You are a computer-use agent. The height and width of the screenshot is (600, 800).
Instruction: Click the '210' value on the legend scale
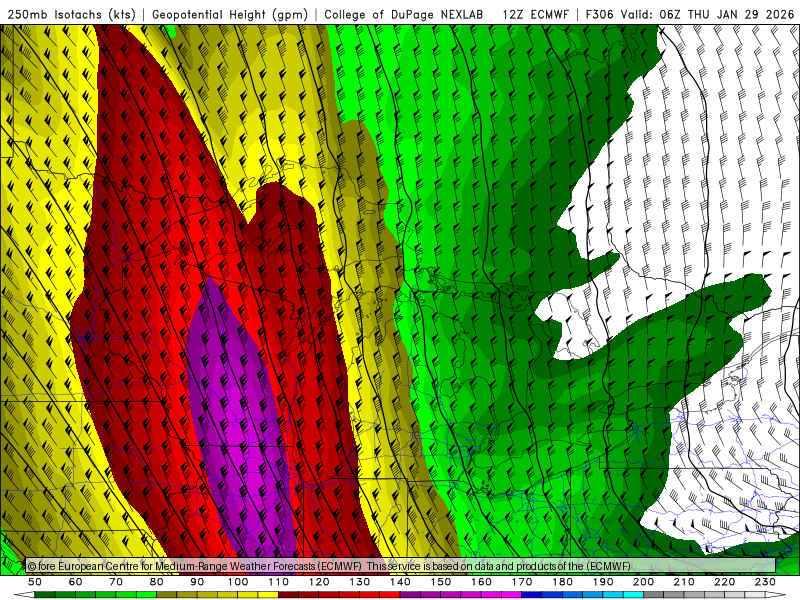pyautogui.click(x=684, y=582)
